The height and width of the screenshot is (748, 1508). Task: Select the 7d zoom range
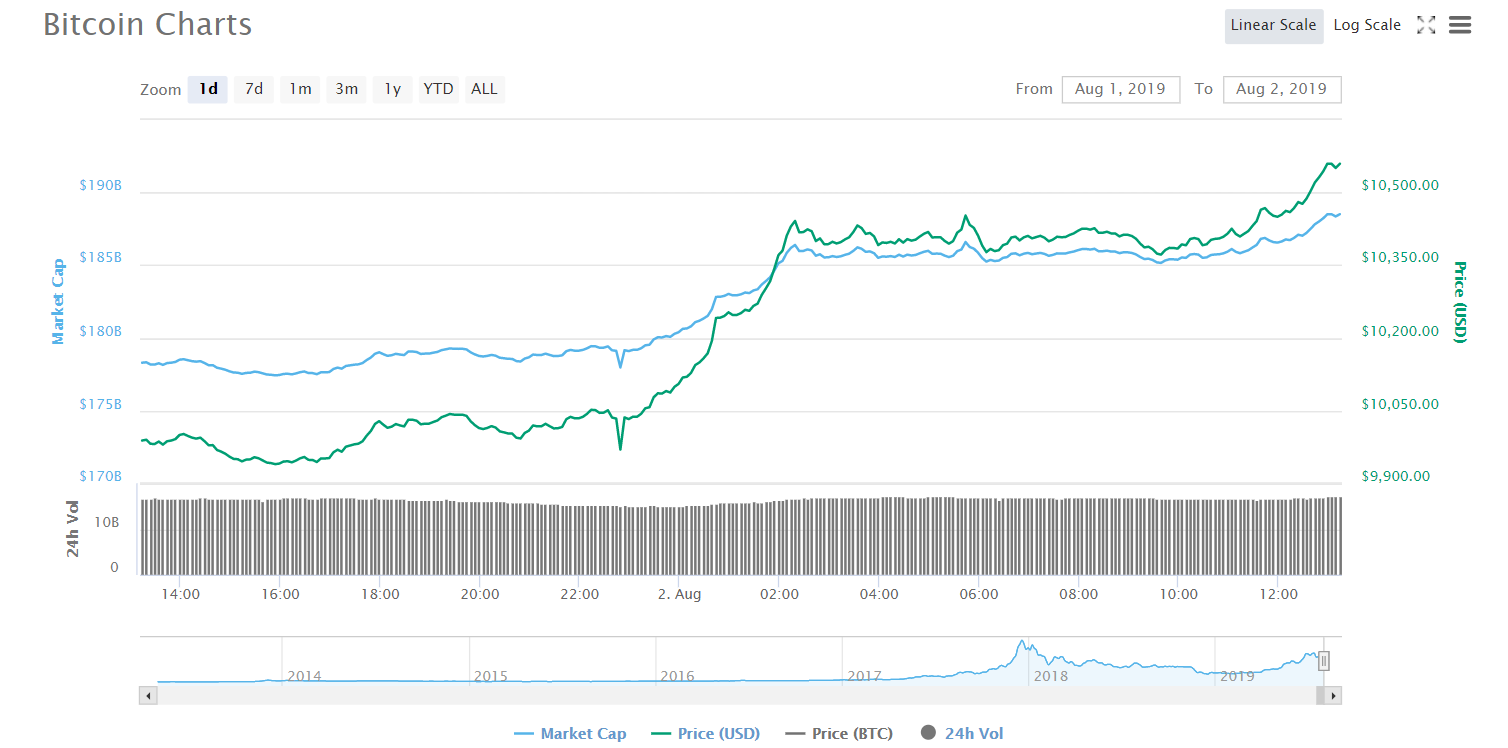(x=254, y=89)
